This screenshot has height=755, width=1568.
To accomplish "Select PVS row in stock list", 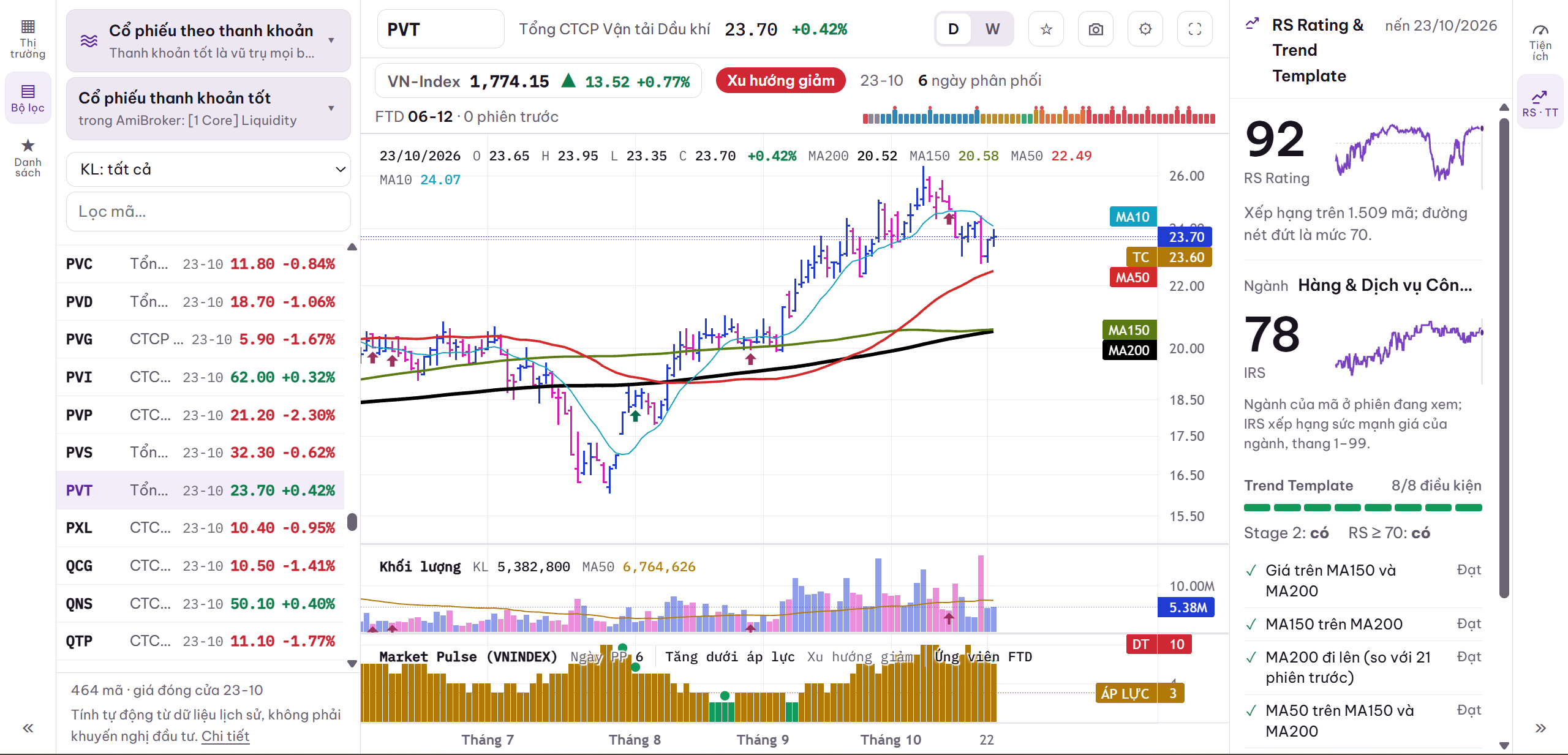I will coord(200,453).
